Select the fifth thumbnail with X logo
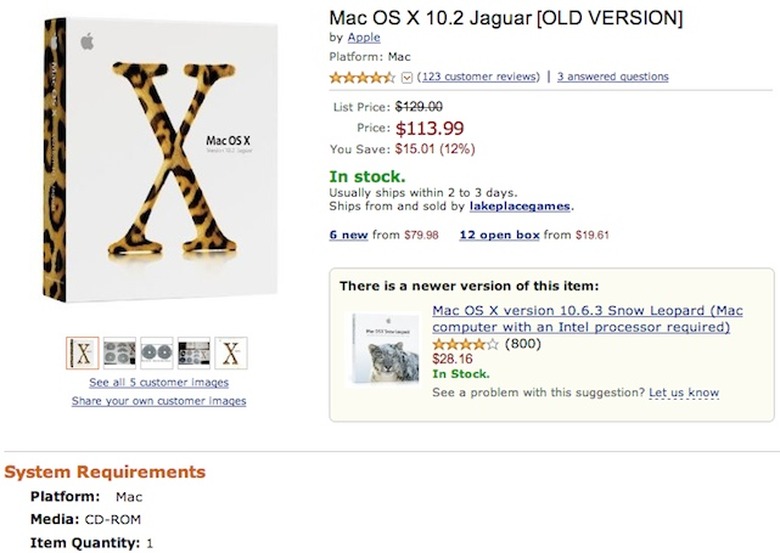Screen dimensions: 780x553 click(x=231, y=353)
